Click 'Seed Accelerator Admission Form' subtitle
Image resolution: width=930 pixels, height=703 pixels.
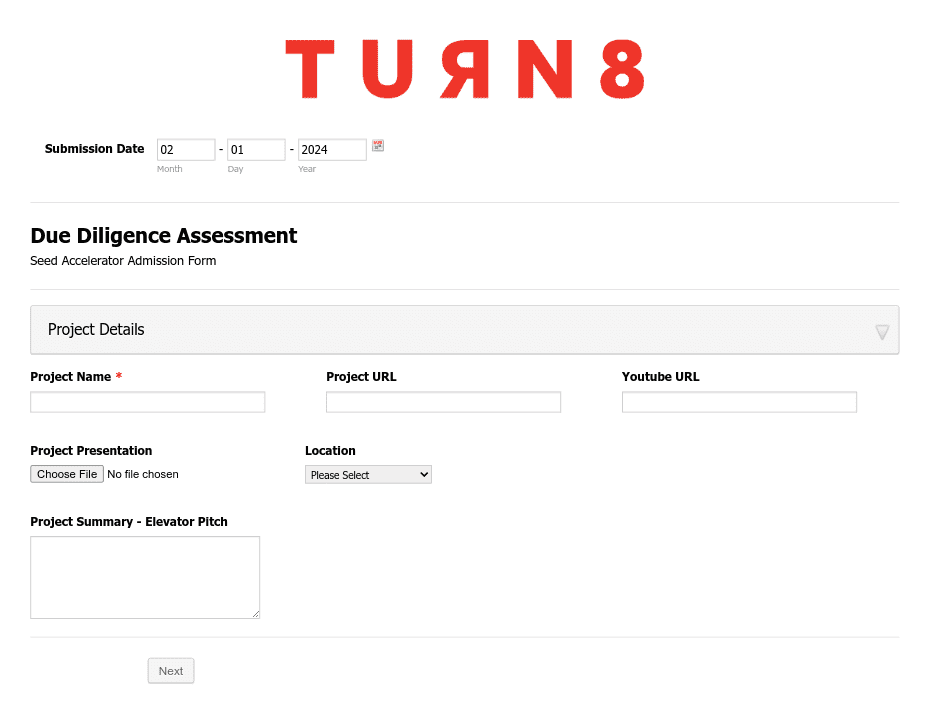123,260
